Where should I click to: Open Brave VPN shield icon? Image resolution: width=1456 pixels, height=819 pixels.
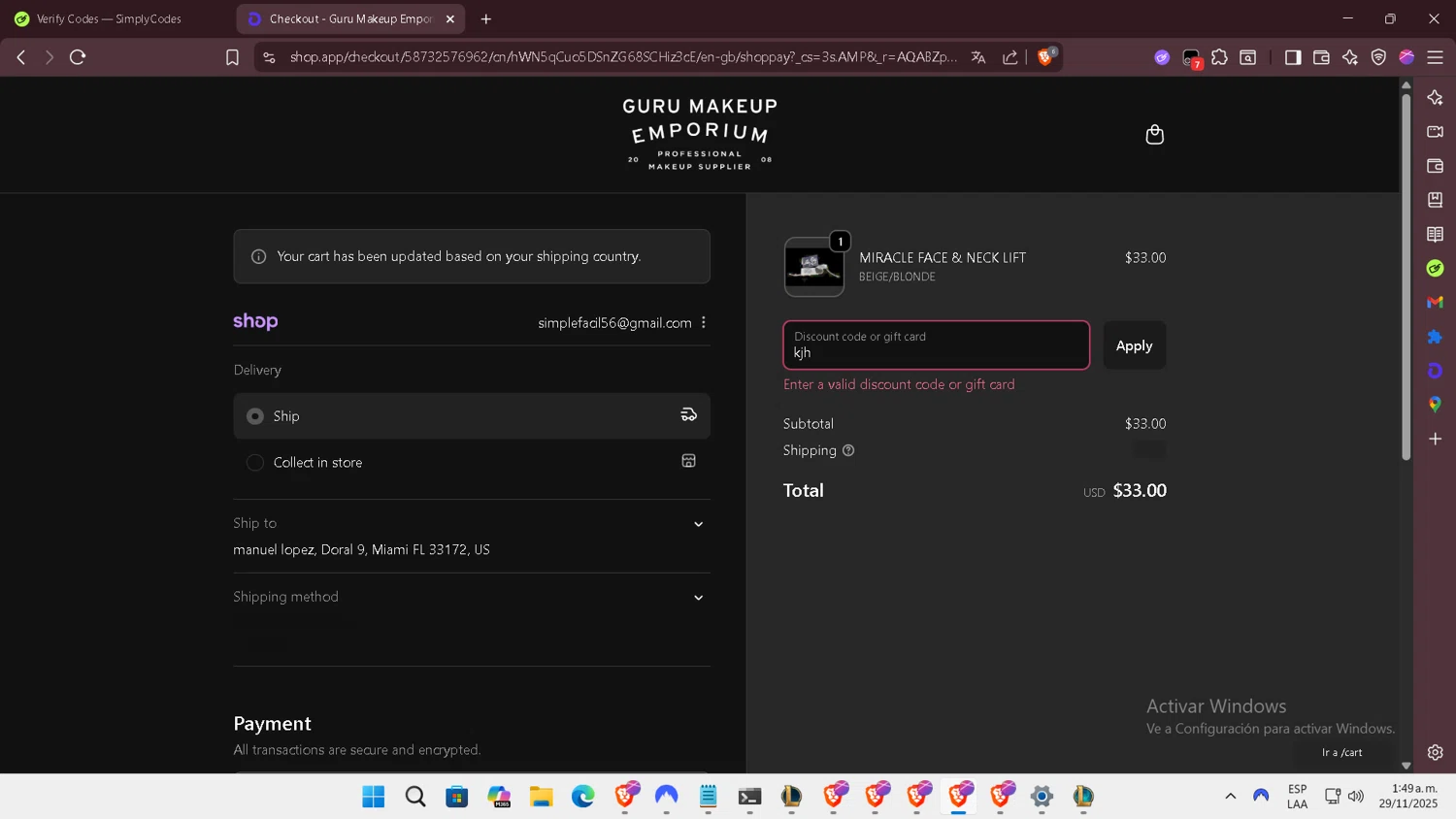tap(1378, 57)
